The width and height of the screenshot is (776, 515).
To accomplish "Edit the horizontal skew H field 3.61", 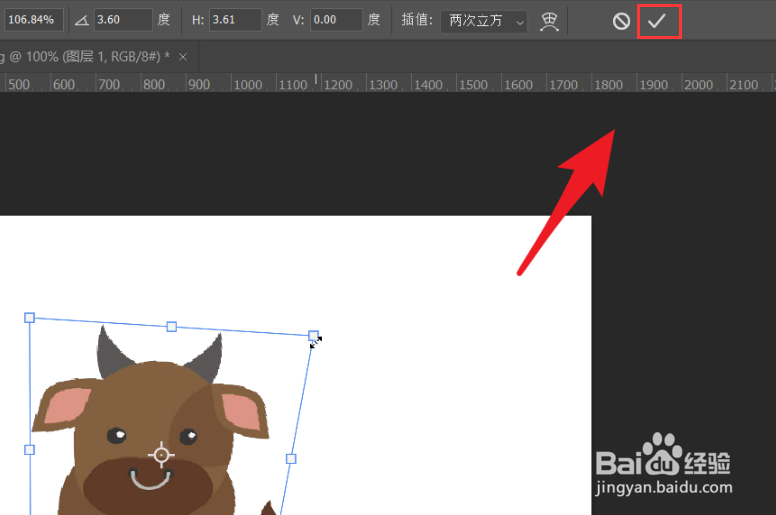I will pyautogui.click(x=235, y=20).
